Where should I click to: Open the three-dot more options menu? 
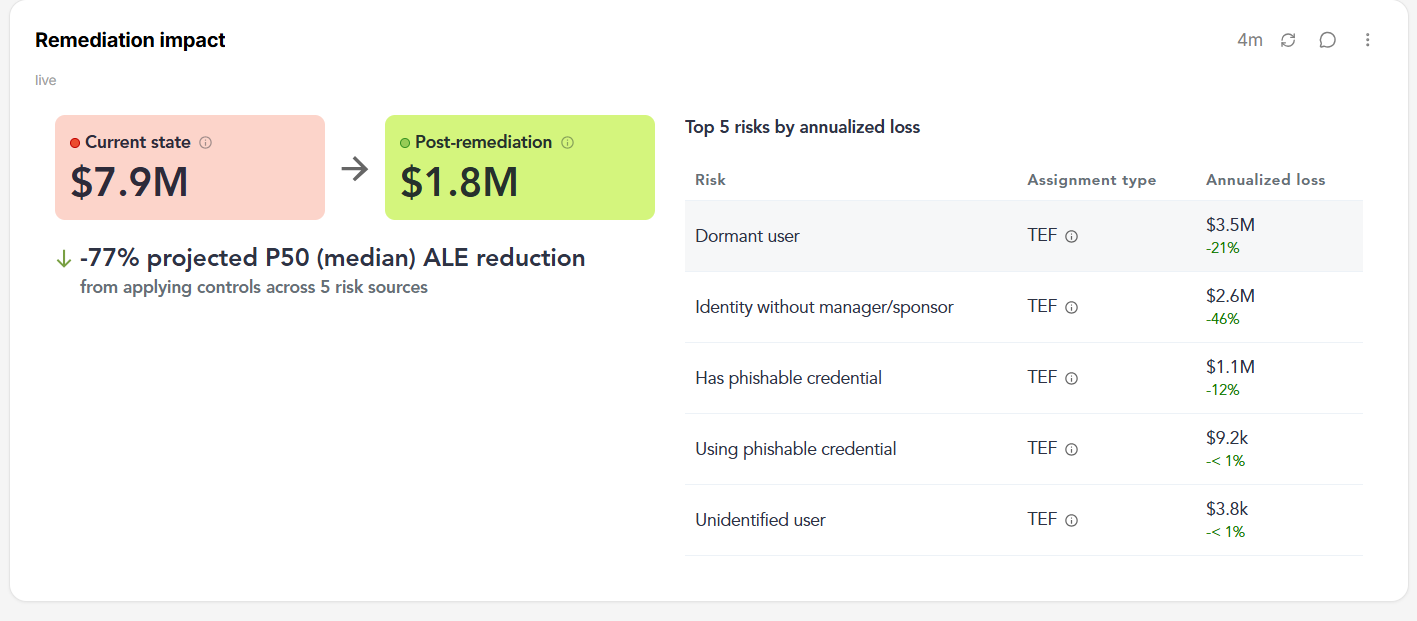[1368, 40]
